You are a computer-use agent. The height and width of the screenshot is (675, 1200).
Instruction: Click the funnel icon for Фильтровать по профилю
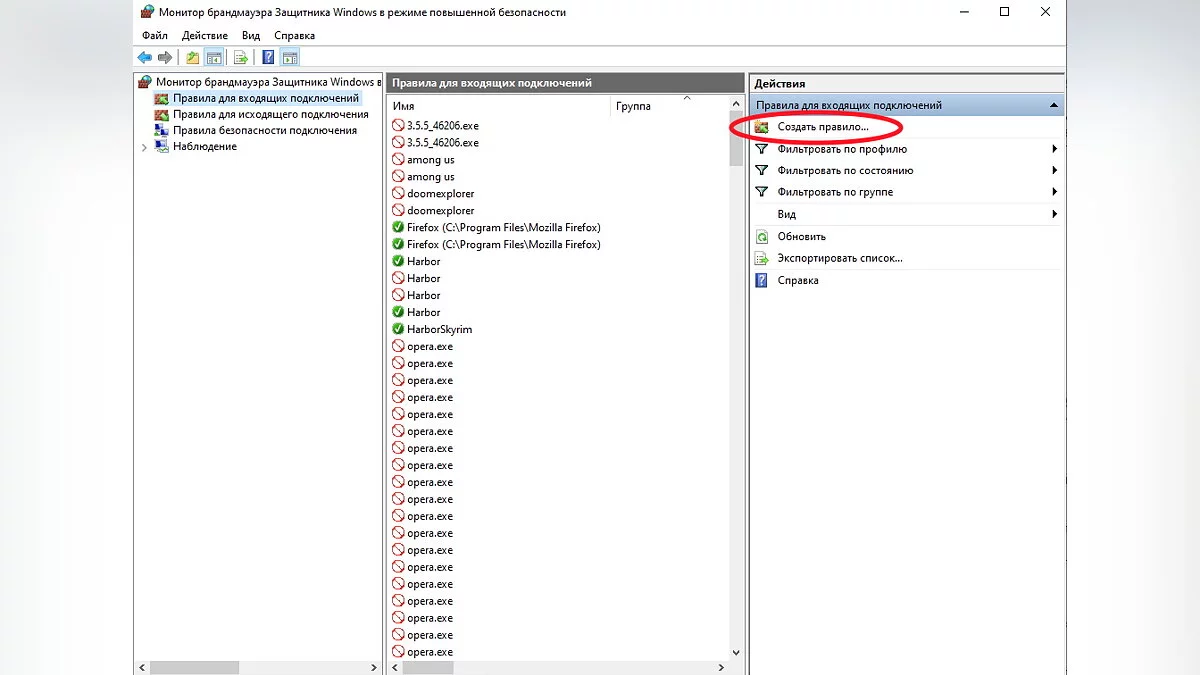(761, 149)
